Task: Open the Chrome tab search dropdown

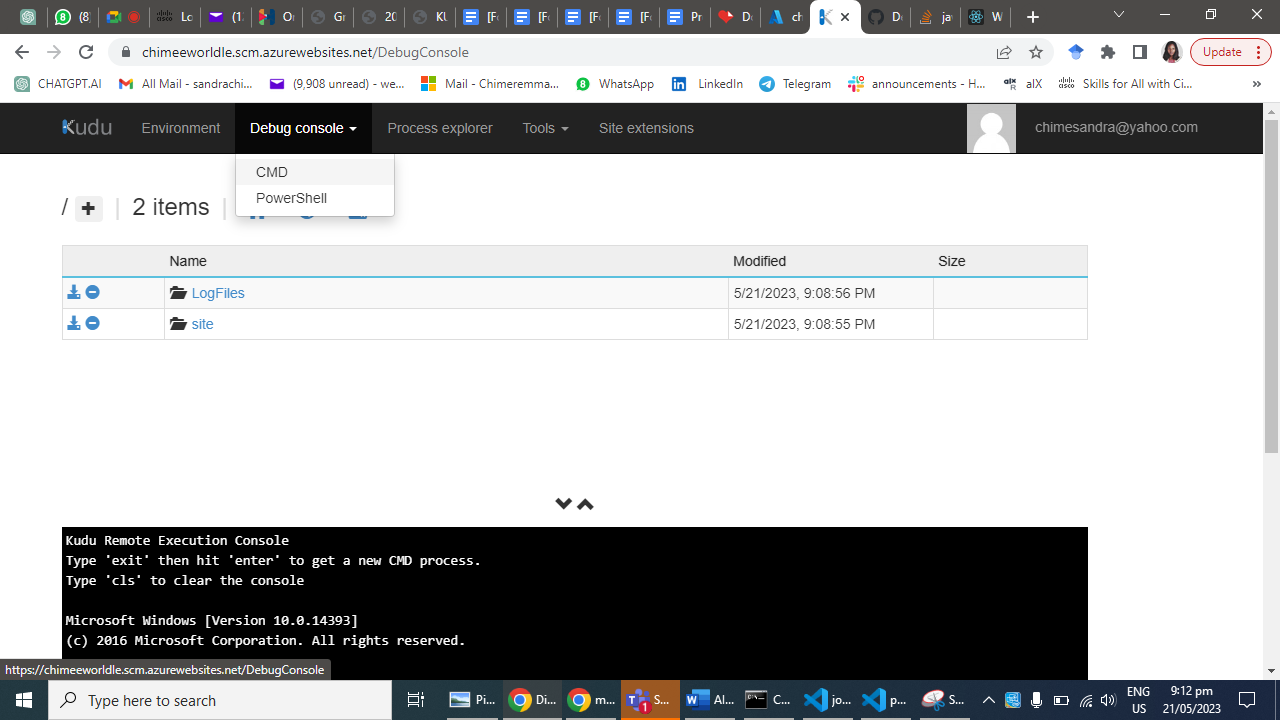Action: coord(1120,17)
